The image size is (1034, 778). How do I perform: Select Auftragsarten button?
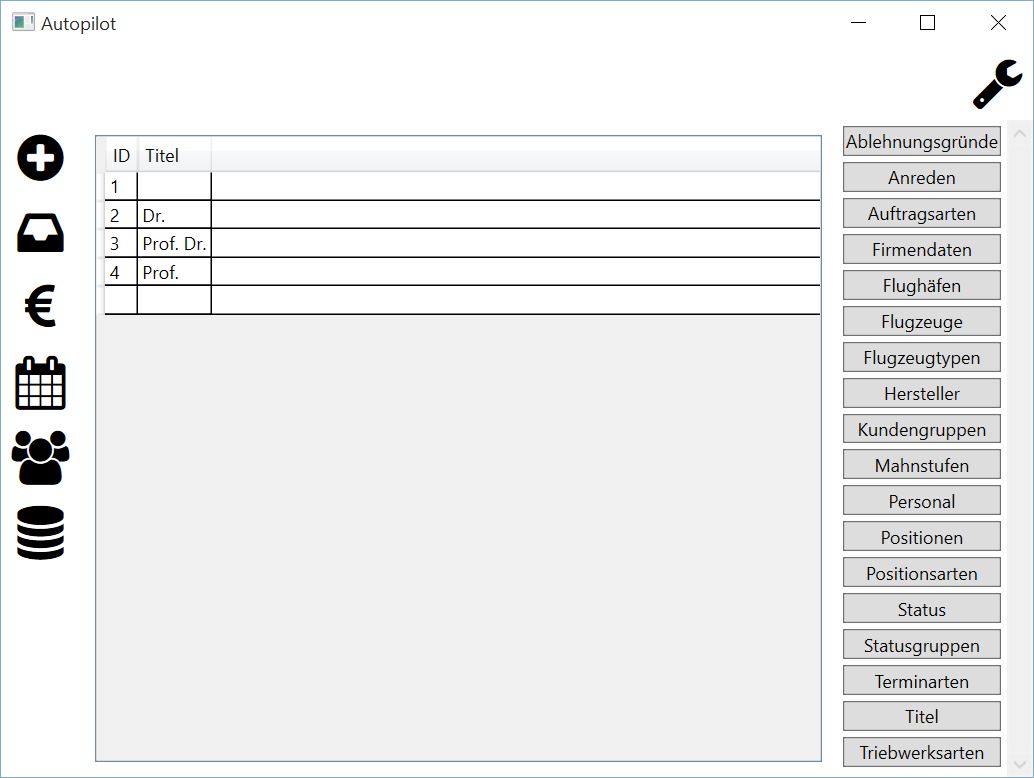[x=921, y=214]
